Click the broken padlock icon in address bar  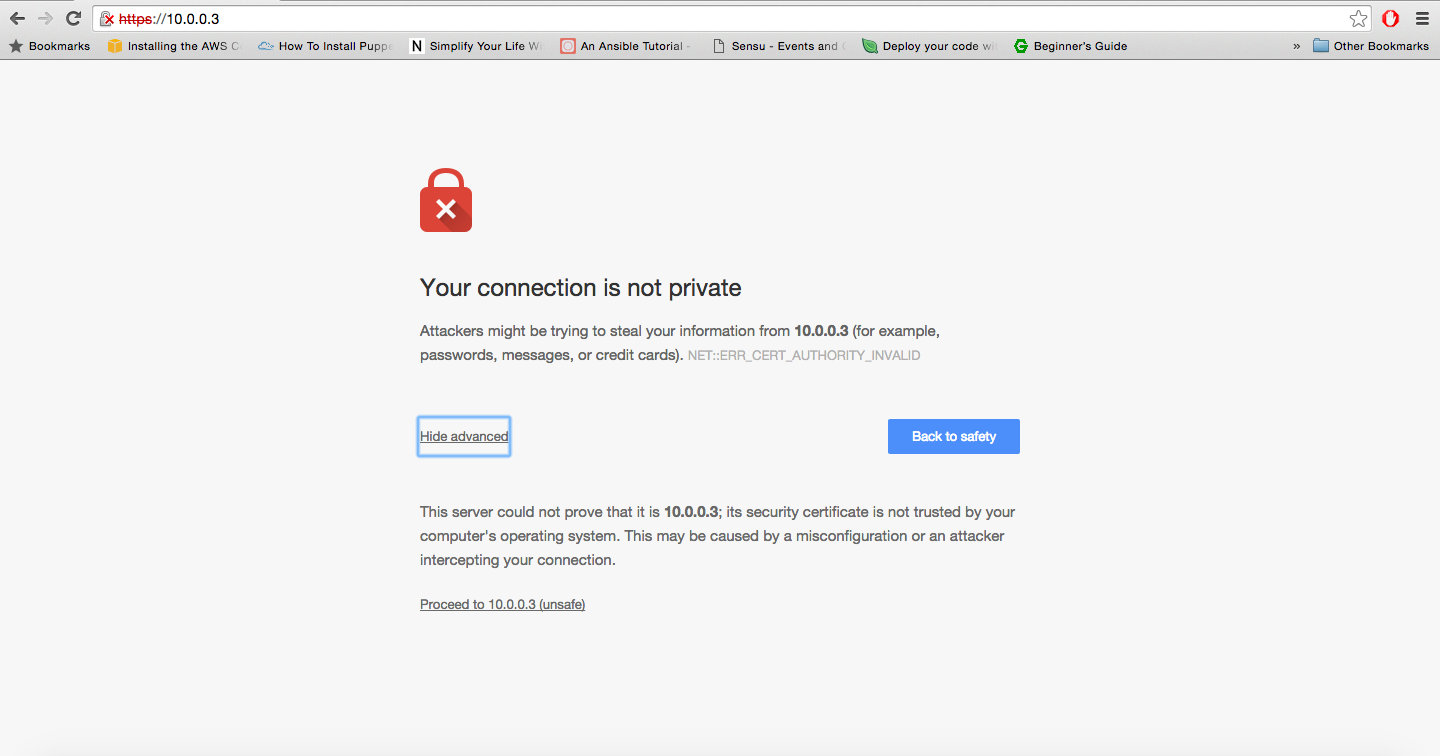107,19
